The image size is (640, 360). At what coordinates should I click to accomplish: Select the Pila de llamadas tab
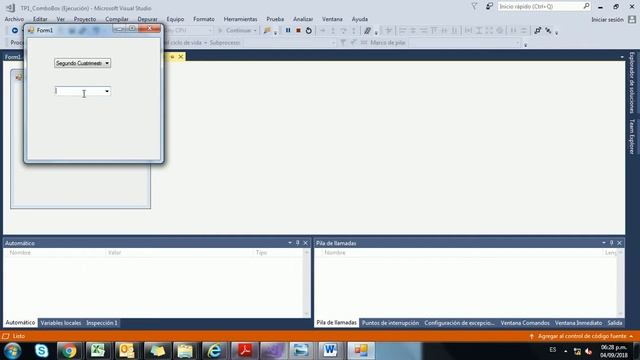337,323
